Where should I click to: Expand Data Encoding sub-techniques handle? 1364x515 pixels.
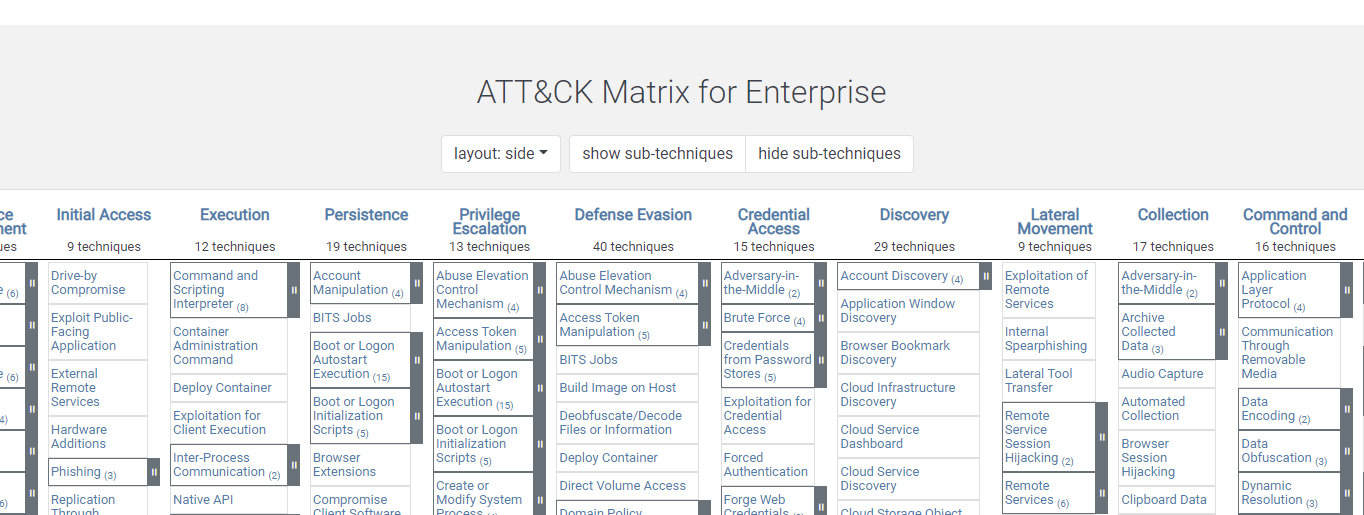click(x=1346, y=409)
